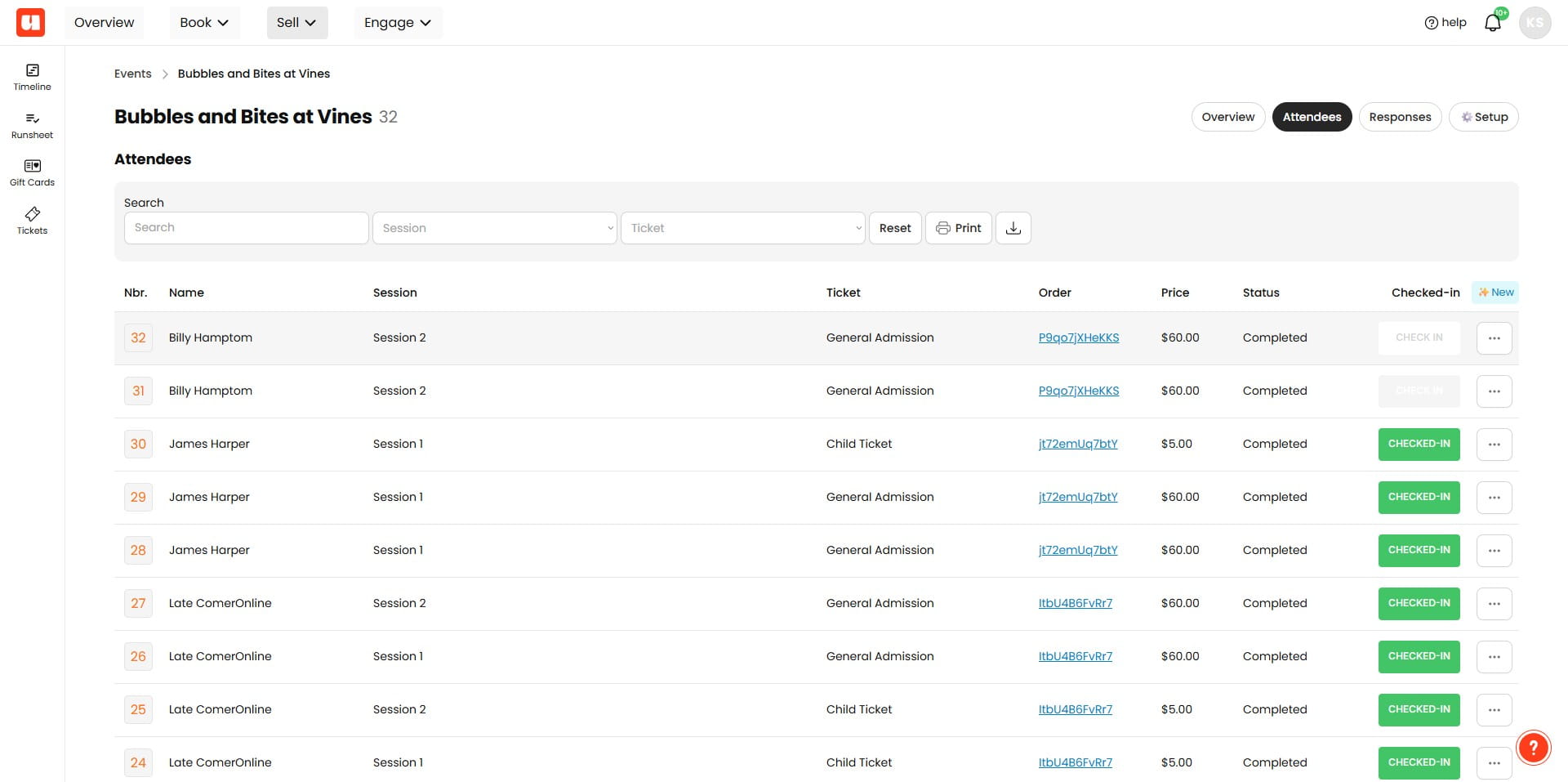Open the Setup tab

(x=1483, y=117)
